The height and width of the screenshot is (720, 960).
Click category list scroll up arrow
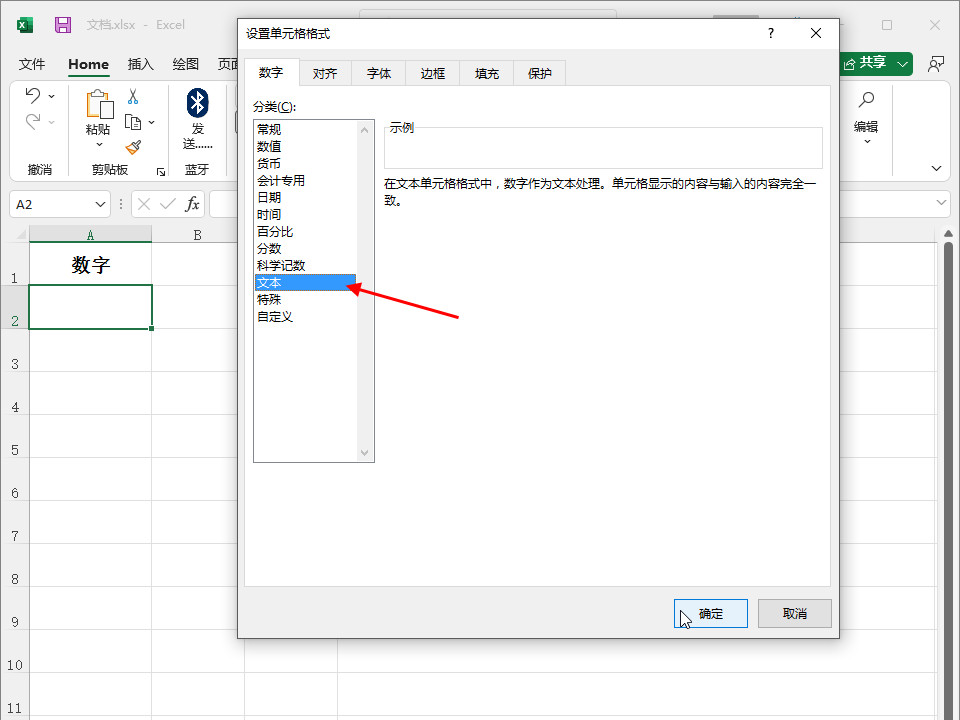(x=364, y=130)
